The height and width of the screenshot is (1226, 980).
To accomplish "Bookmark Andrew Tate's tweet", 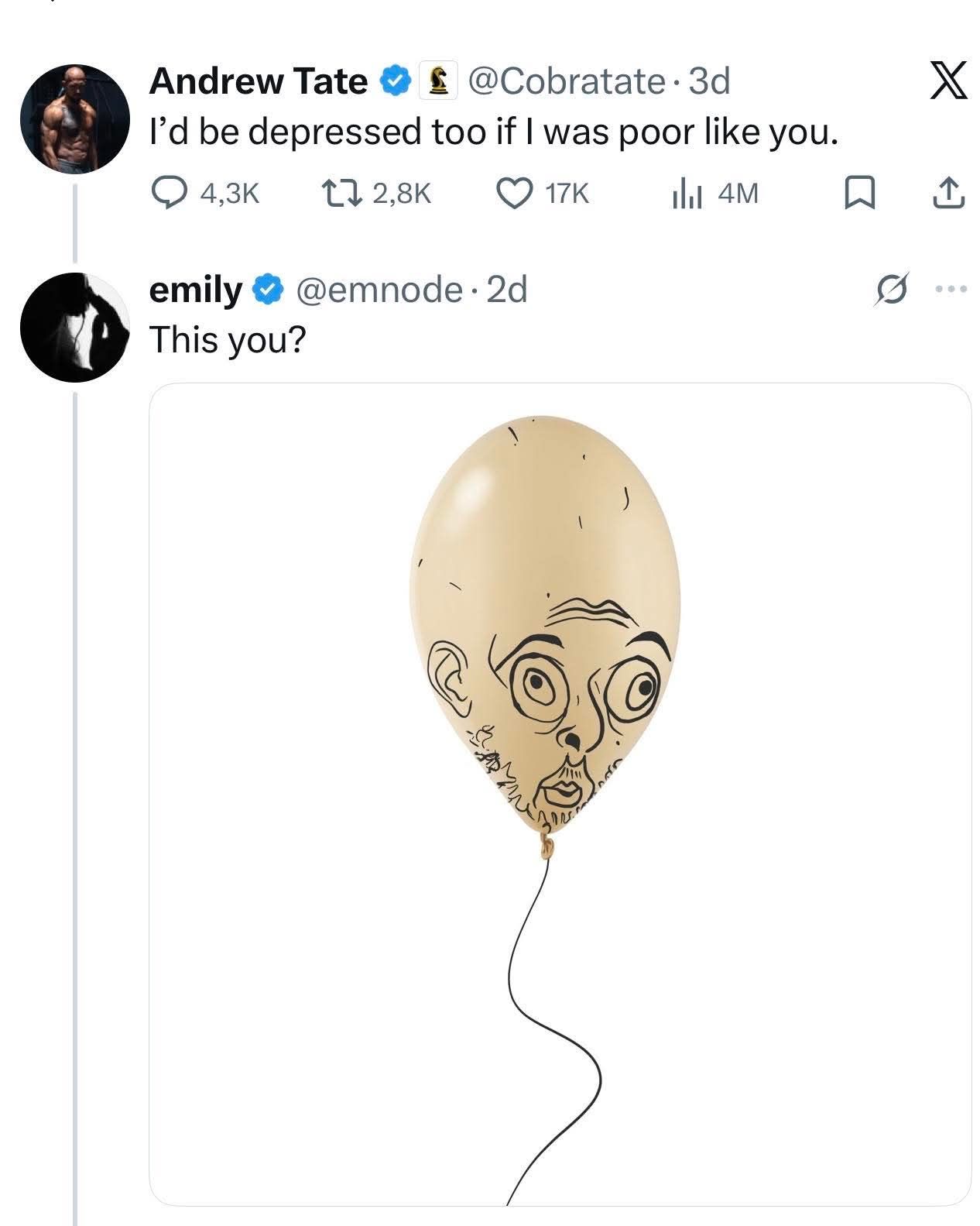I will (x=858, y=194).
